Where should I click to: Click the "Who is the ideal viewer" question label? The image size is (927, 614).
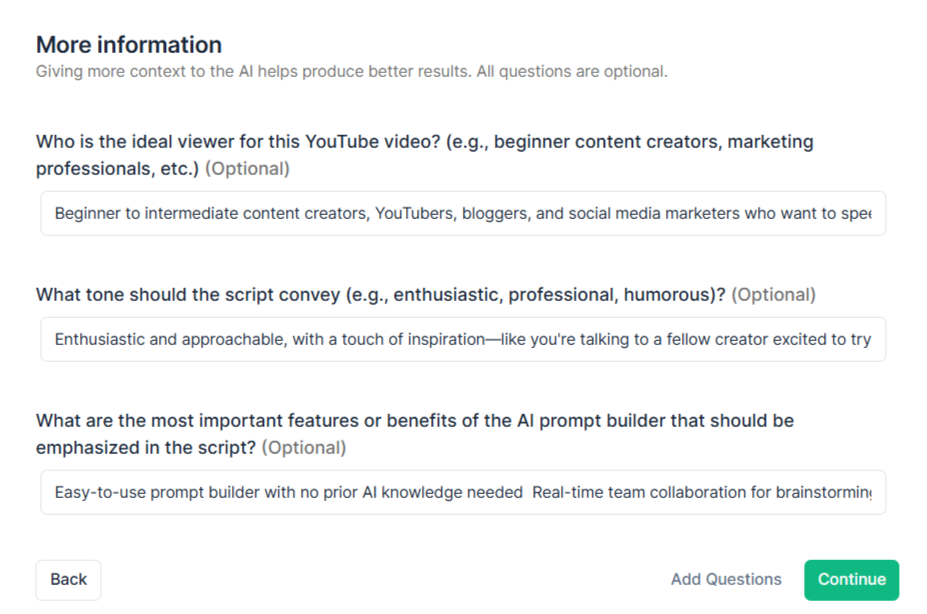coord(424,155)
